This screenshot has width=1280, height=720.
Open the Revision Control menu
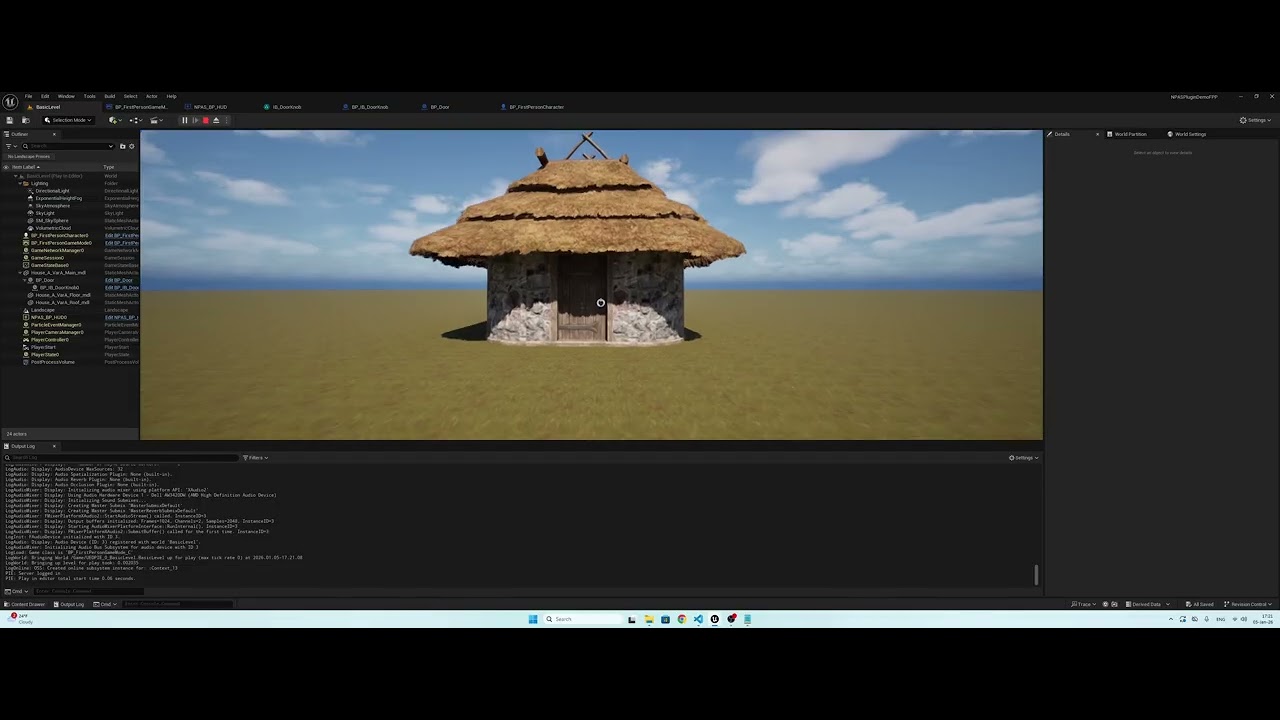(x=1249, y=604)
